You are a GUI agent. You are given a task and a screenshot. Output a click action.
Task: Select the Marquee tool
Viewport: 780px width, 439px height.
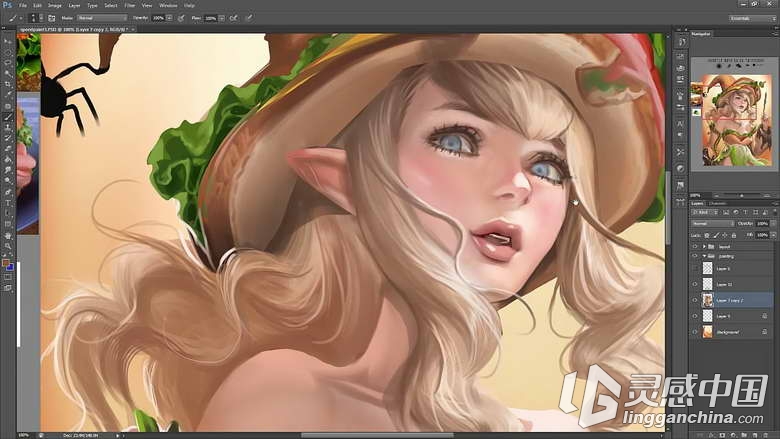click(x=7, y=52)
